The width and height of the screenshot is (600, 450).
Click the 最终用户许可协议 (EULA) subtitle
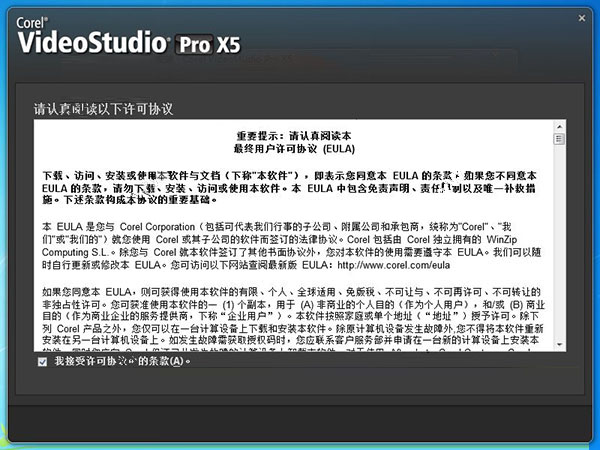coord(294,149)
